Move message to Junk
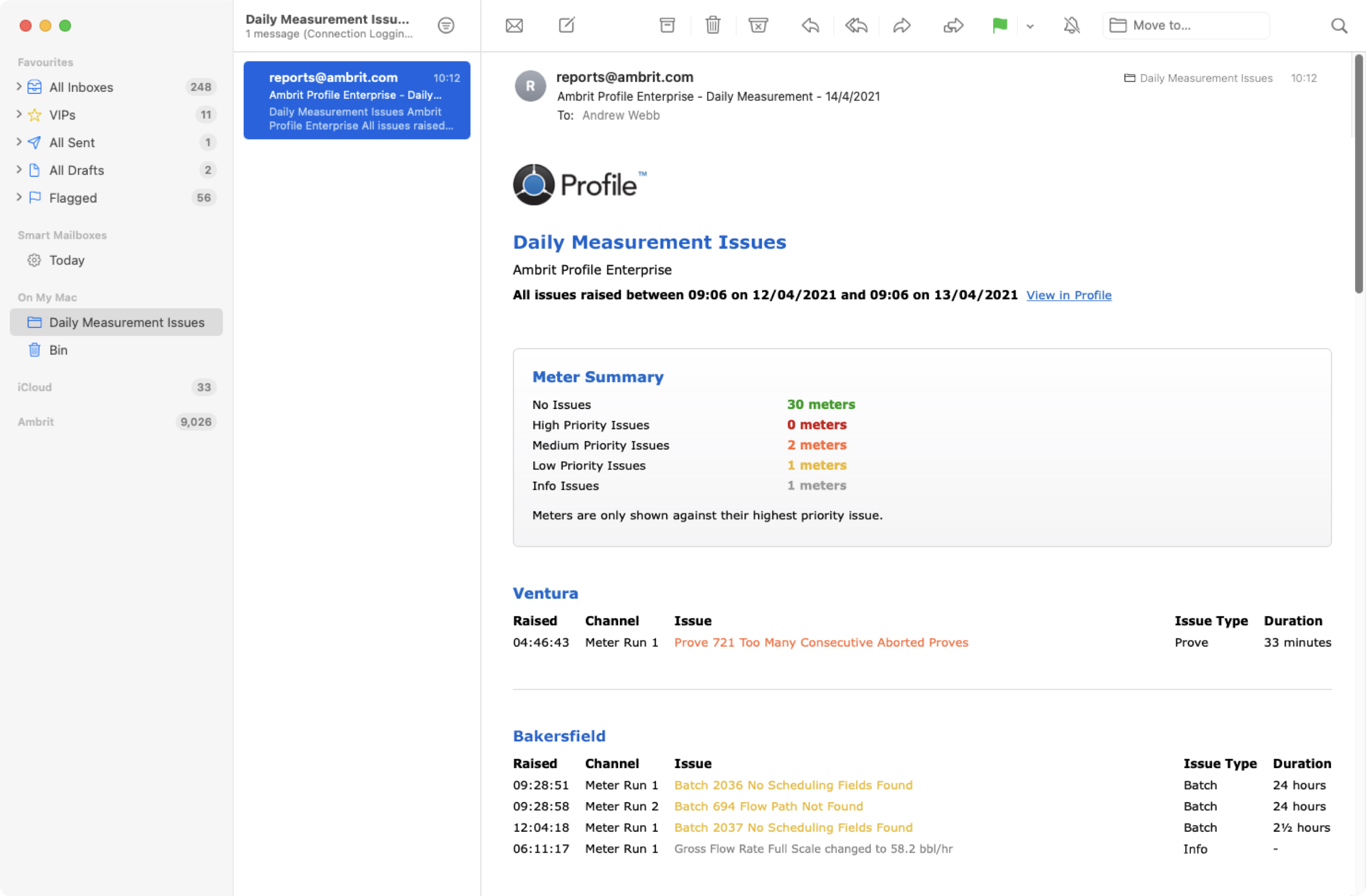Viewport: 1366px width, 896px height. 758,25
